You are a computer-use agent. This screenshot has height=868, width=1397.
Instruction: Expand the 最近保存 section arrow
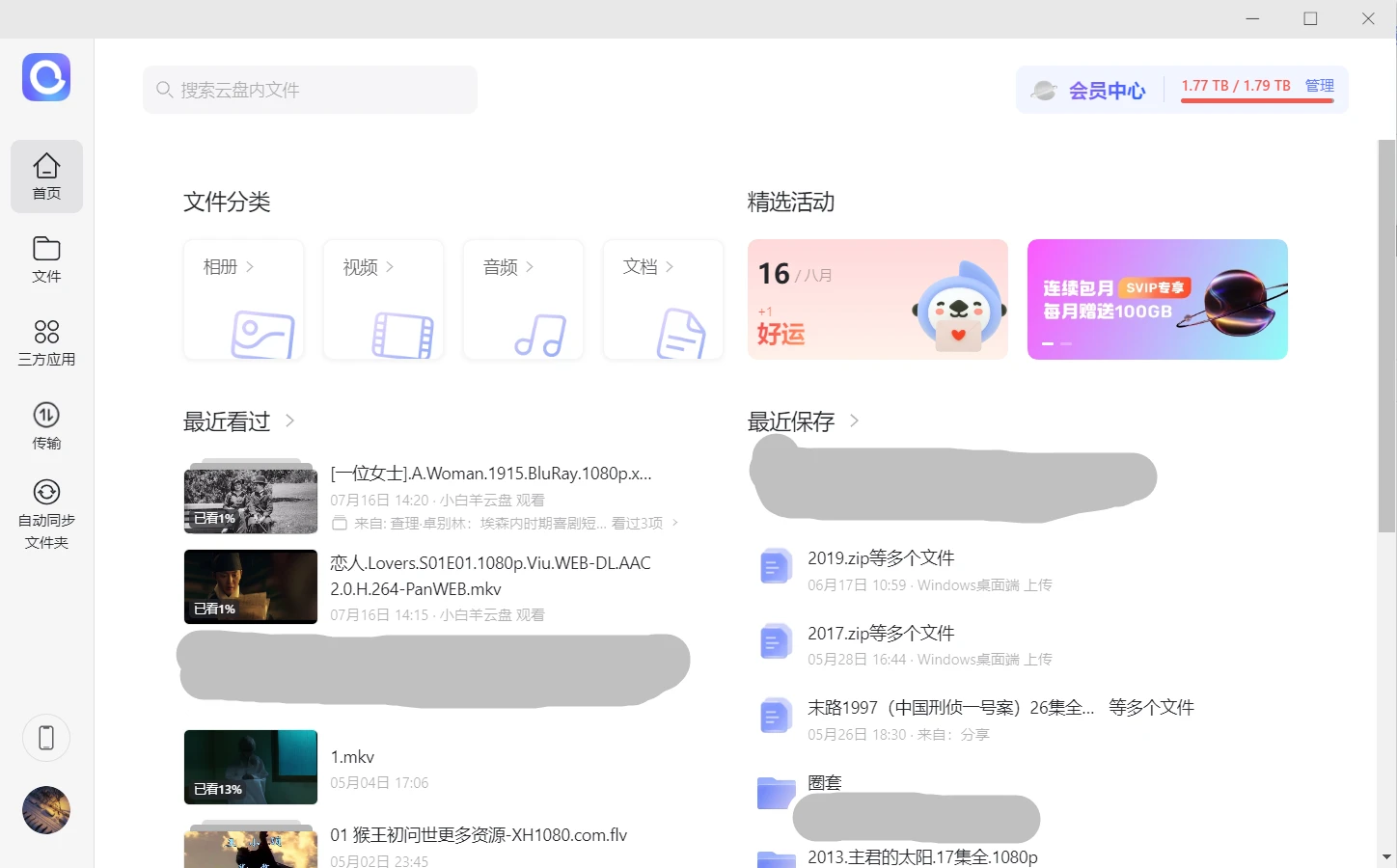pos(854,420)
